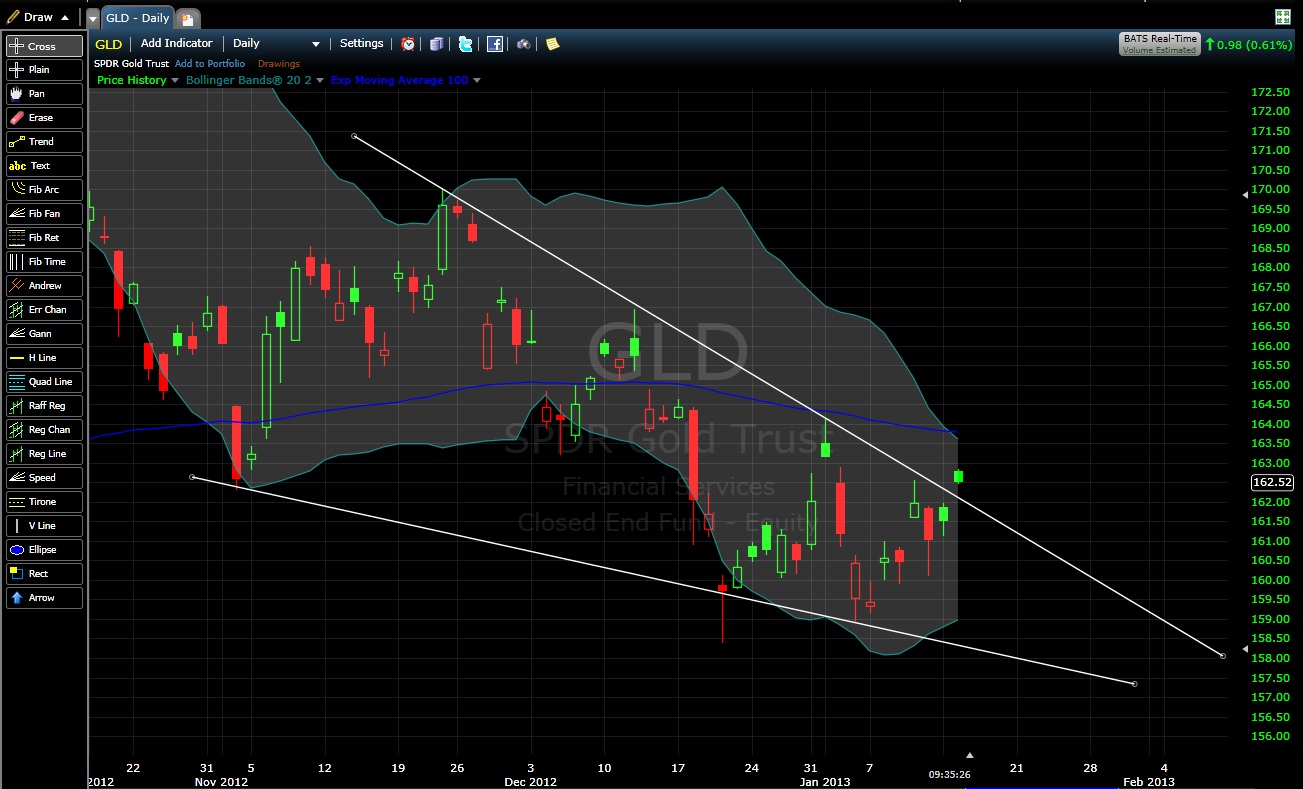Screen dimensions: 1303x789
Task: Select the Ellipse drawing tool
Action: 43,550
